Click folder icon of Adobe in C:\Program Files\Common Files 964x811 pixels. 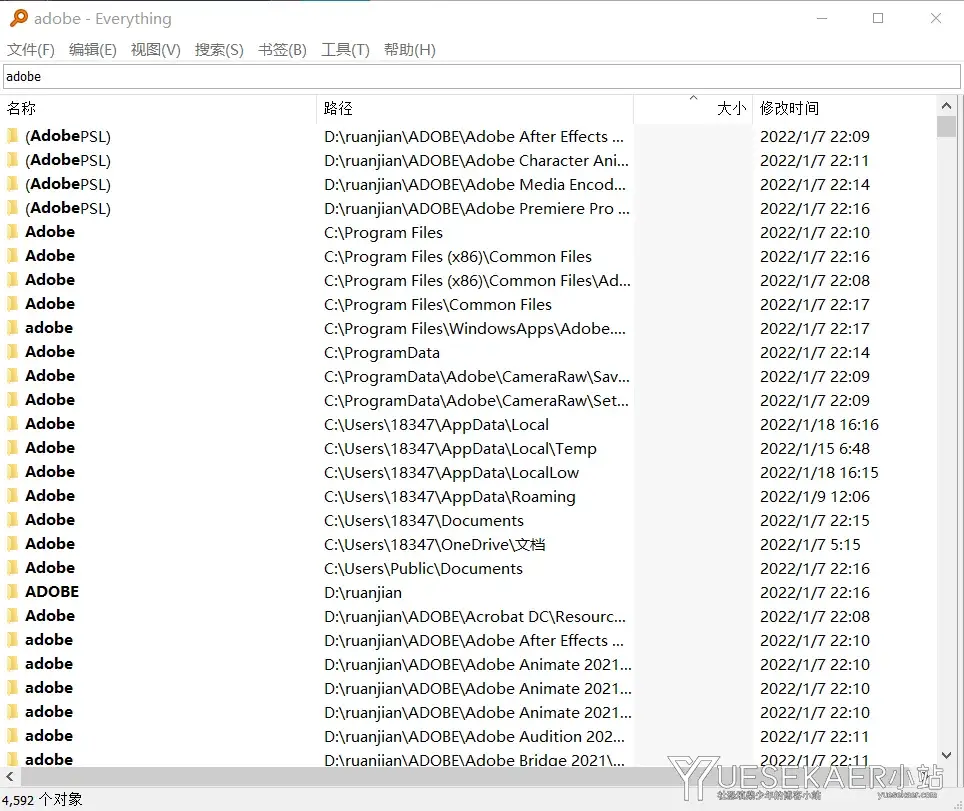click(12, 304)
